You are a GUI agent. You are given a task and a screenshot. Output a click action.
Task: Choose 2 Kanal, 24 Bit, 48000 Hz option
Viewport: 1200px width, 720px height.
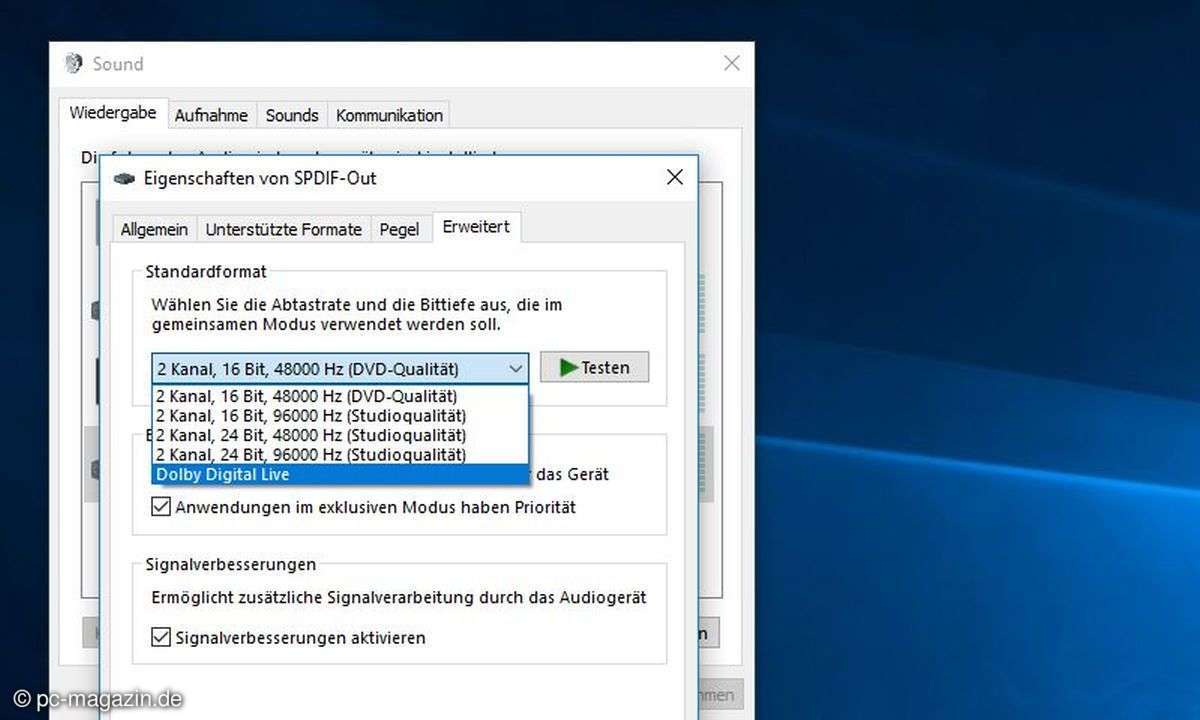[x=340, y=435]
